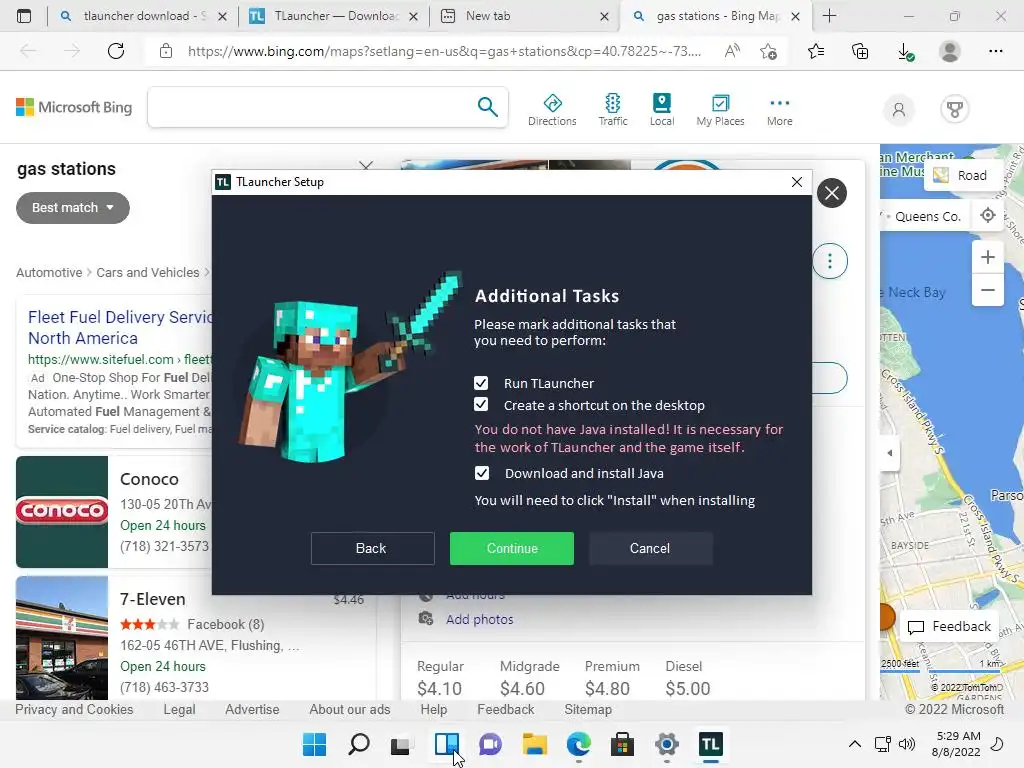The width and height of the screenshot is (1024, 768).
Task: Select the Automotive breadcrumb
Action: tap(49, 272)
